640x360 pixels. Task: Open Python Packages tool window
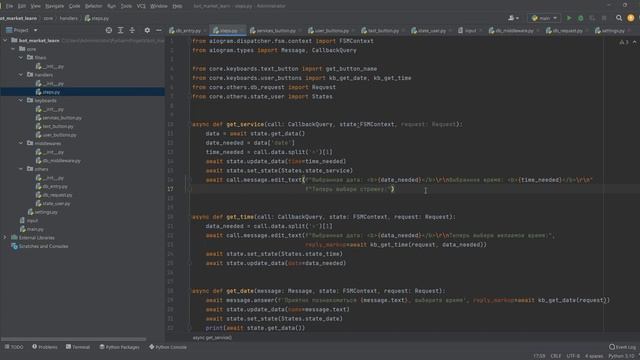pos(119,347)
